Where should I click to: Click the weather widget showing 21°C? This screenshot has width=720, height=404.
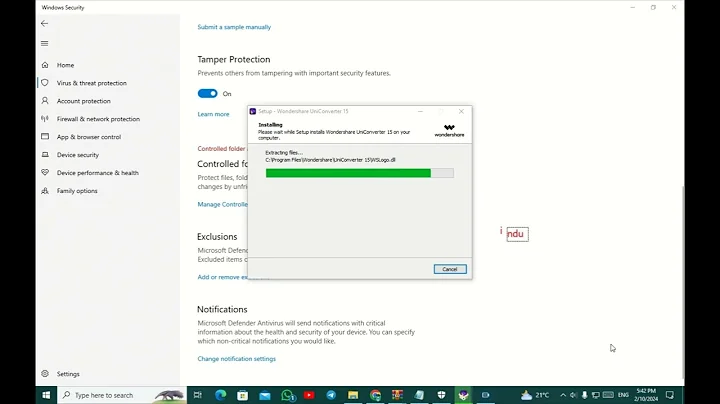pyautogui.click(x=535, y=395)
